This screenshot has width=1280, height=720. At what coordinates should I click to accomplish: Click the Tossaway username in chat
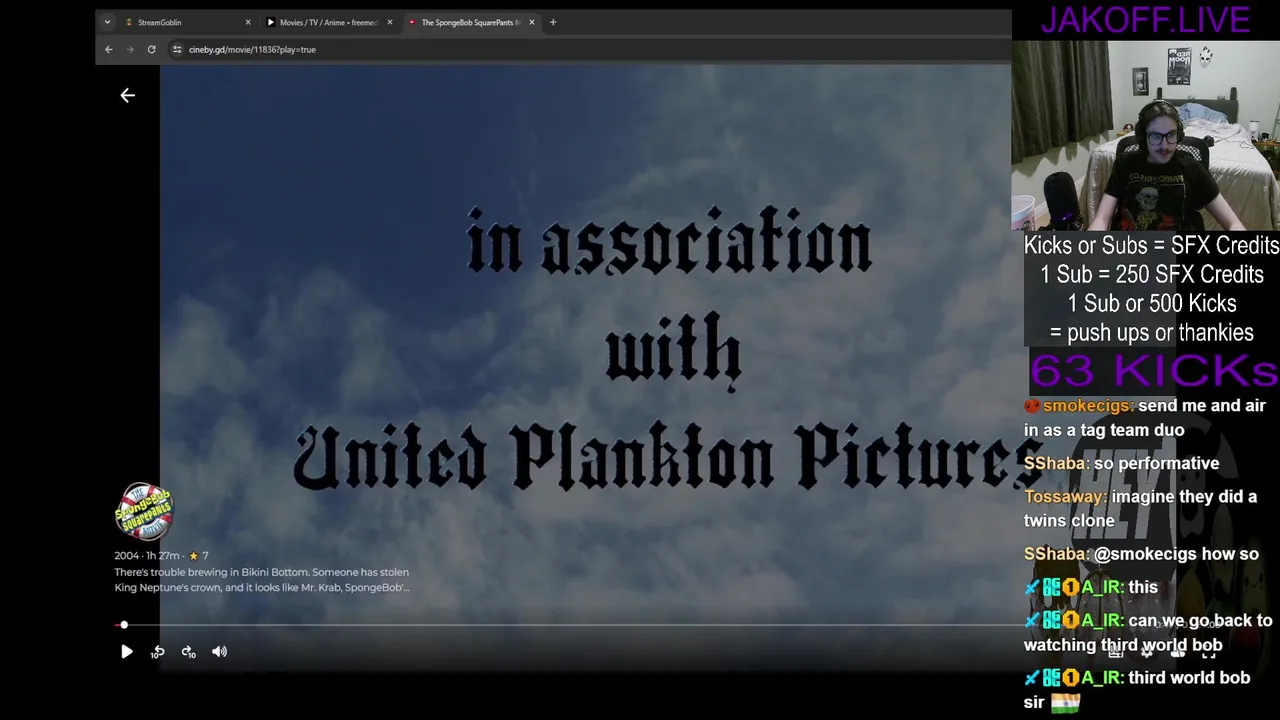[x=1065, y=497]
